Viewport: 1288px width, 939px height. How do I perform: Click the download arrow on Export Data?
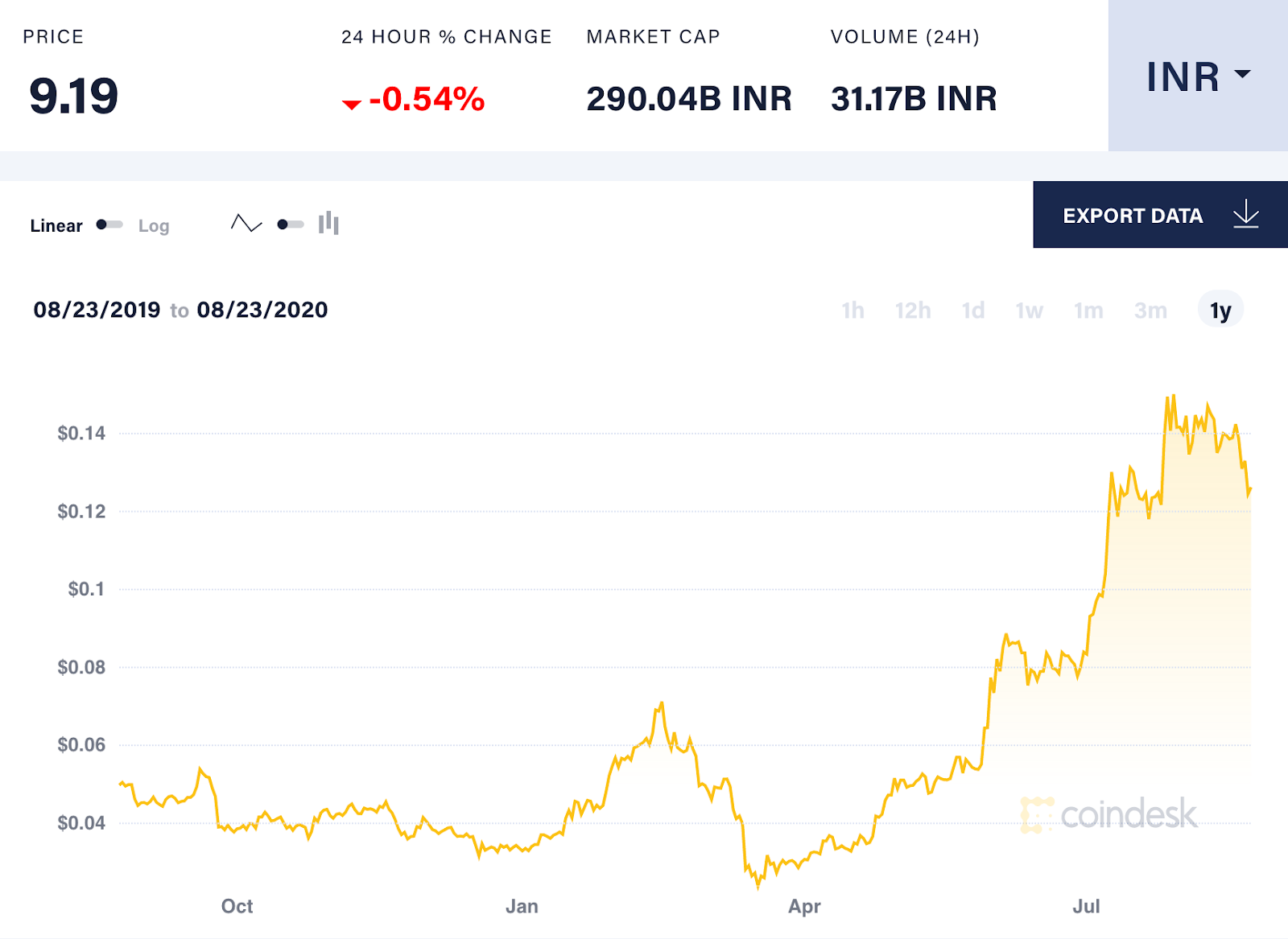1245,215
